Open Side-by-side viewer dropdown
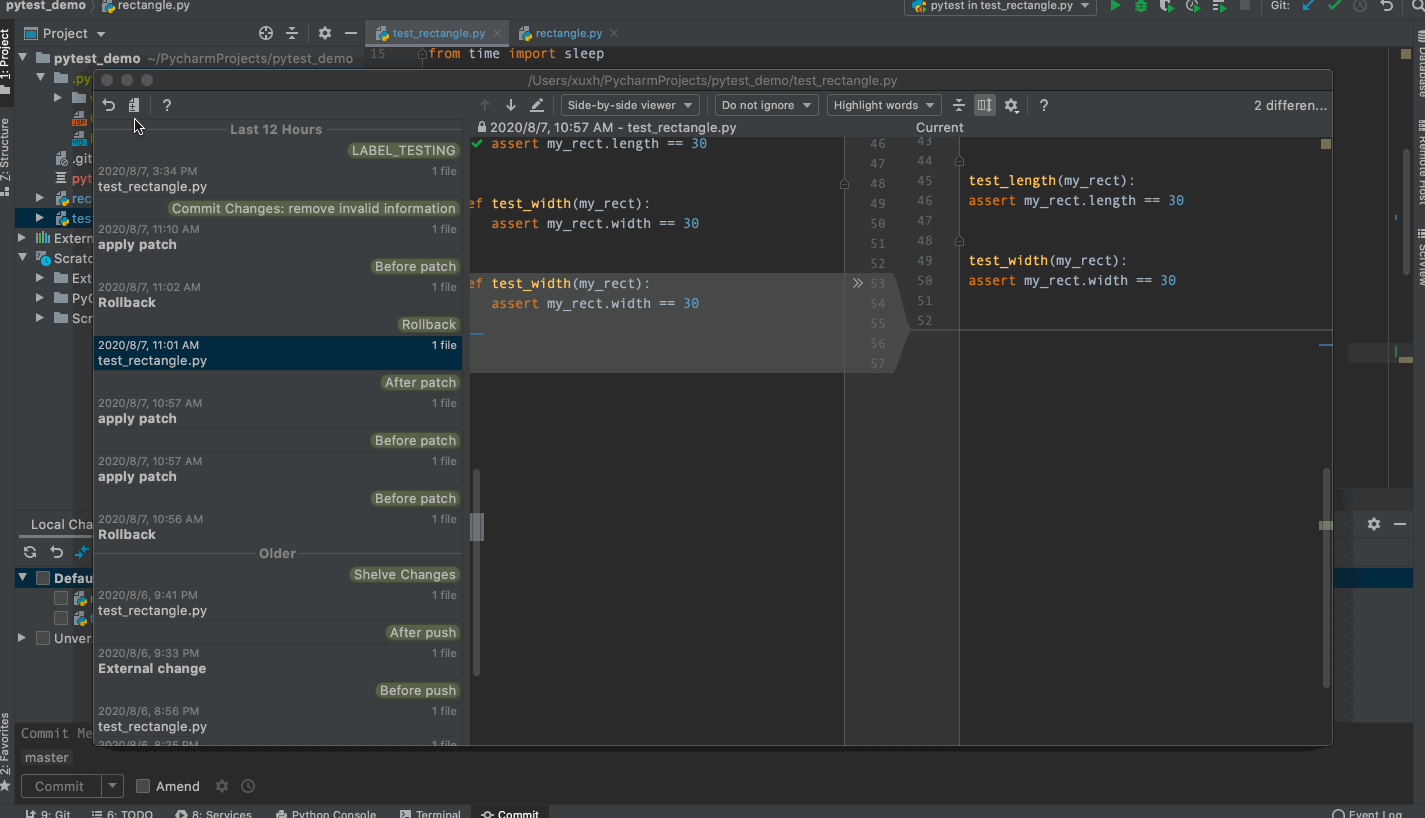 630,105
